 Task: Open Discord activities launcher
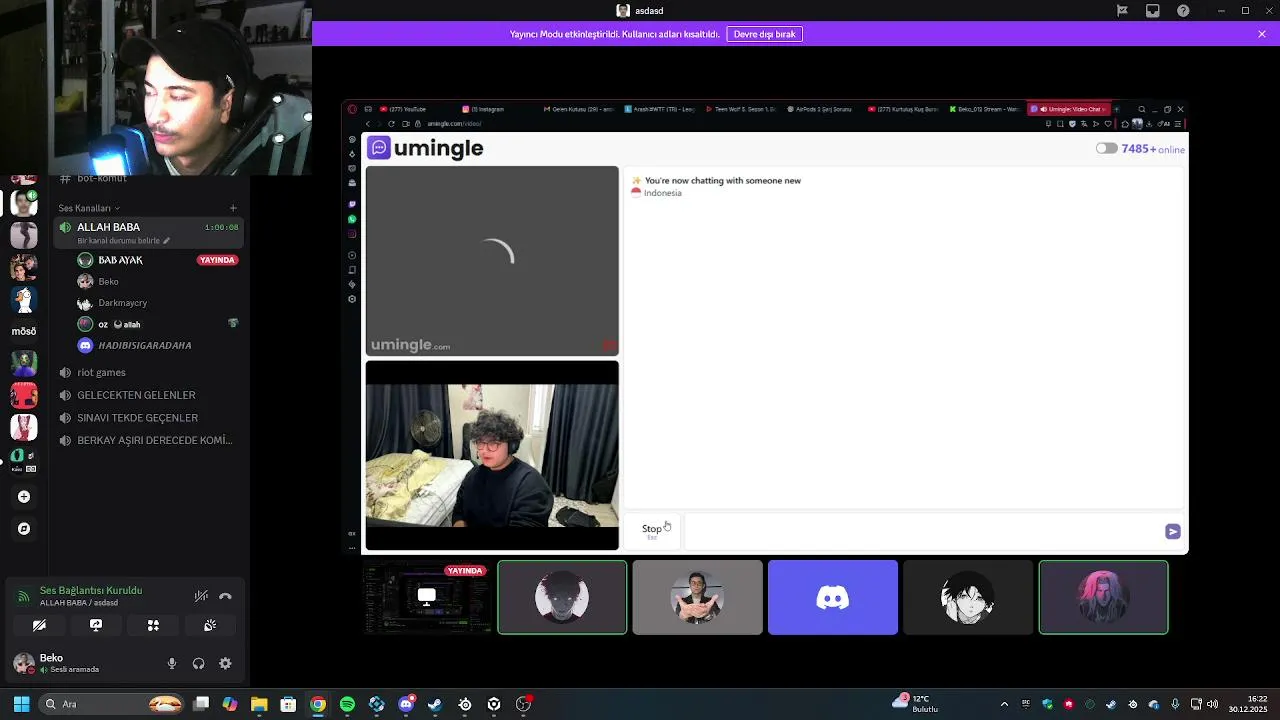[153, 625]
